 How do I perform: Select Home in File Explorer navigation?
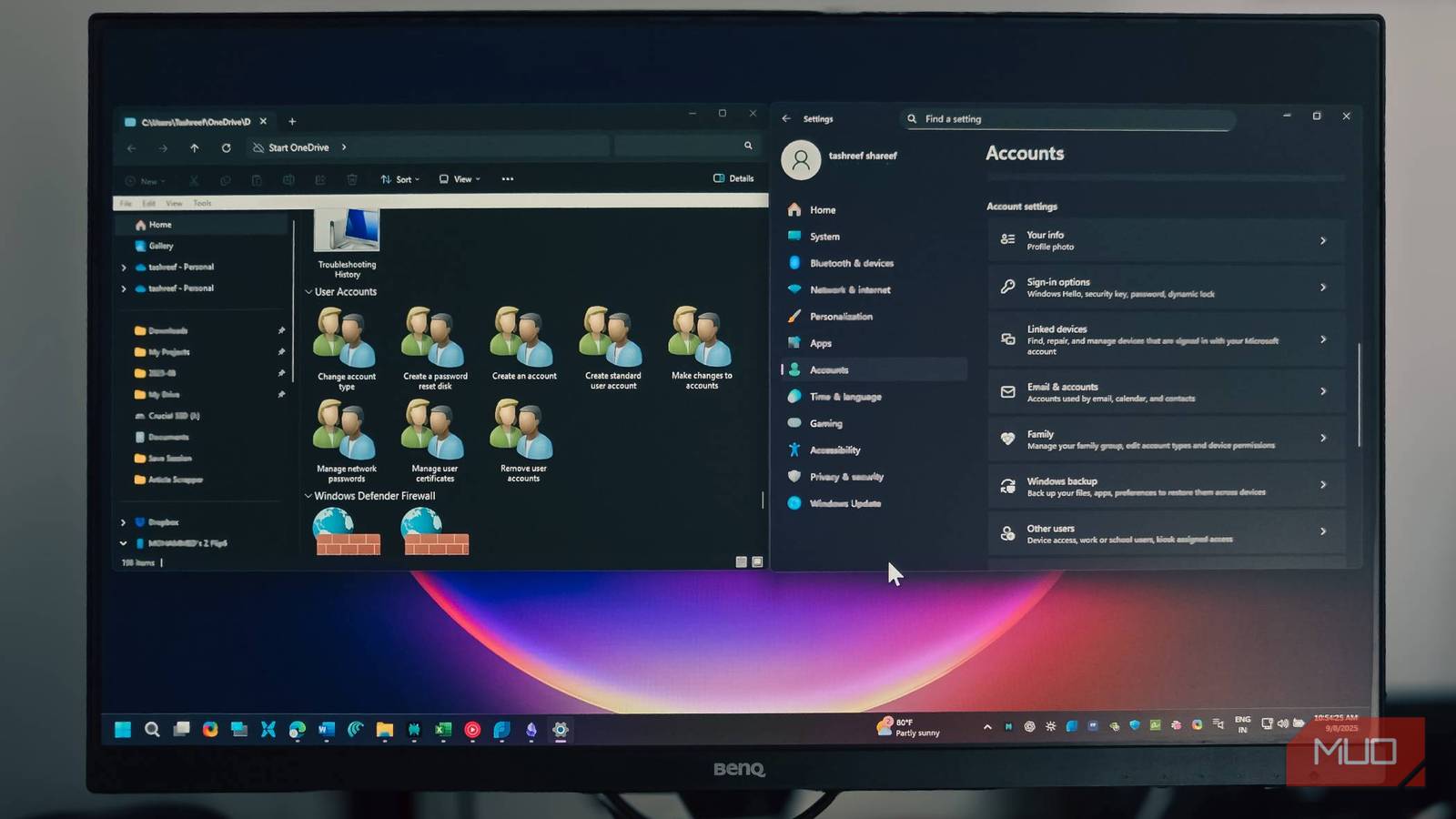click(201, 225)
